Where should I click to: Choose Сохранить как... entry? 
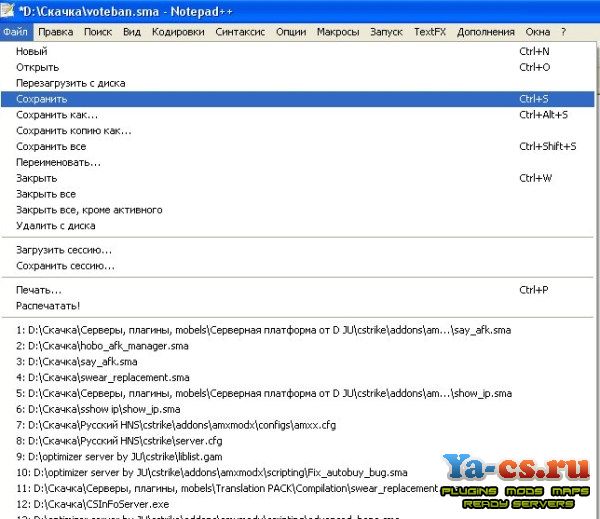pyautogui.click(x=298, y=115)
